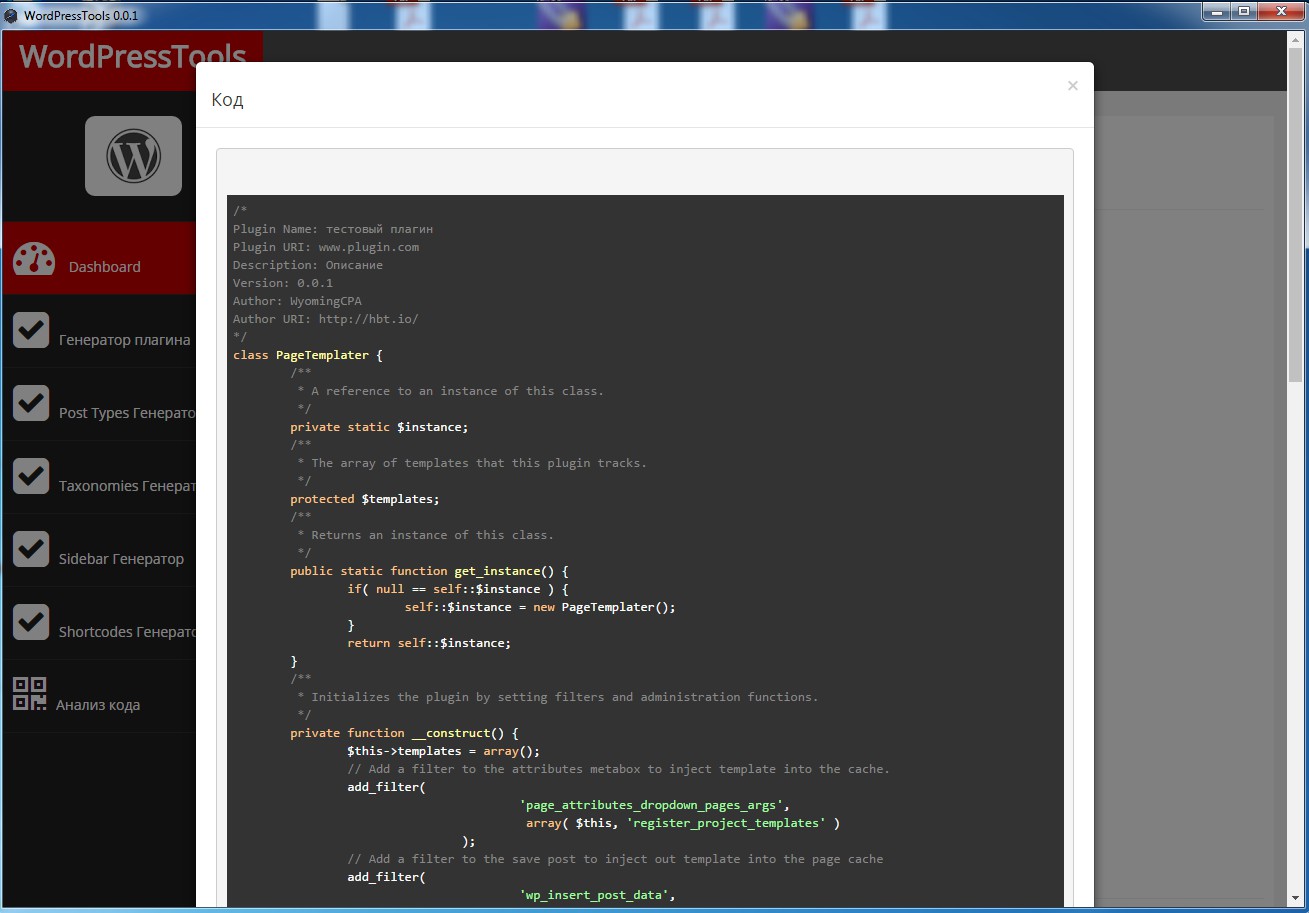Close the WordPressTools window
The image size is (1309, 913).
pyautogui.click(x=1280, y=12)
